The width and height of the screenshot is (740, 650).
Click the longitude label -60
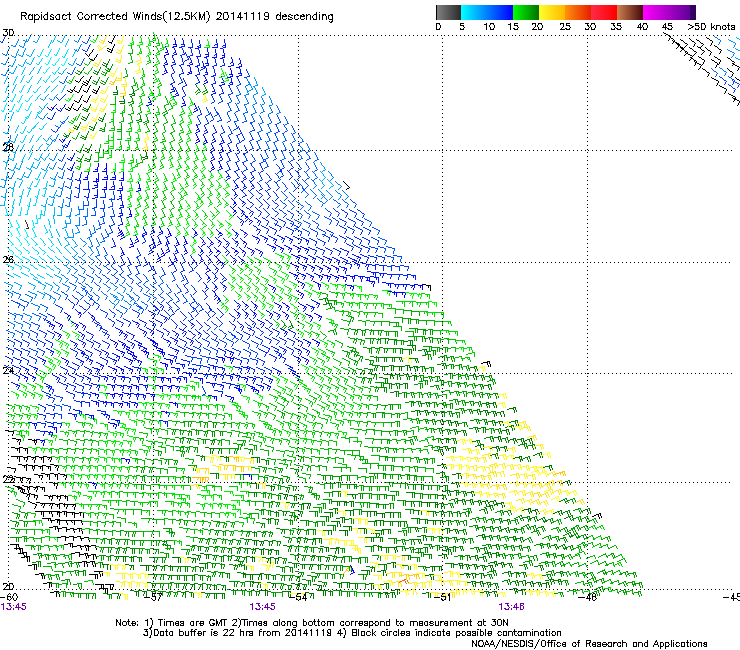coord(9,598)
